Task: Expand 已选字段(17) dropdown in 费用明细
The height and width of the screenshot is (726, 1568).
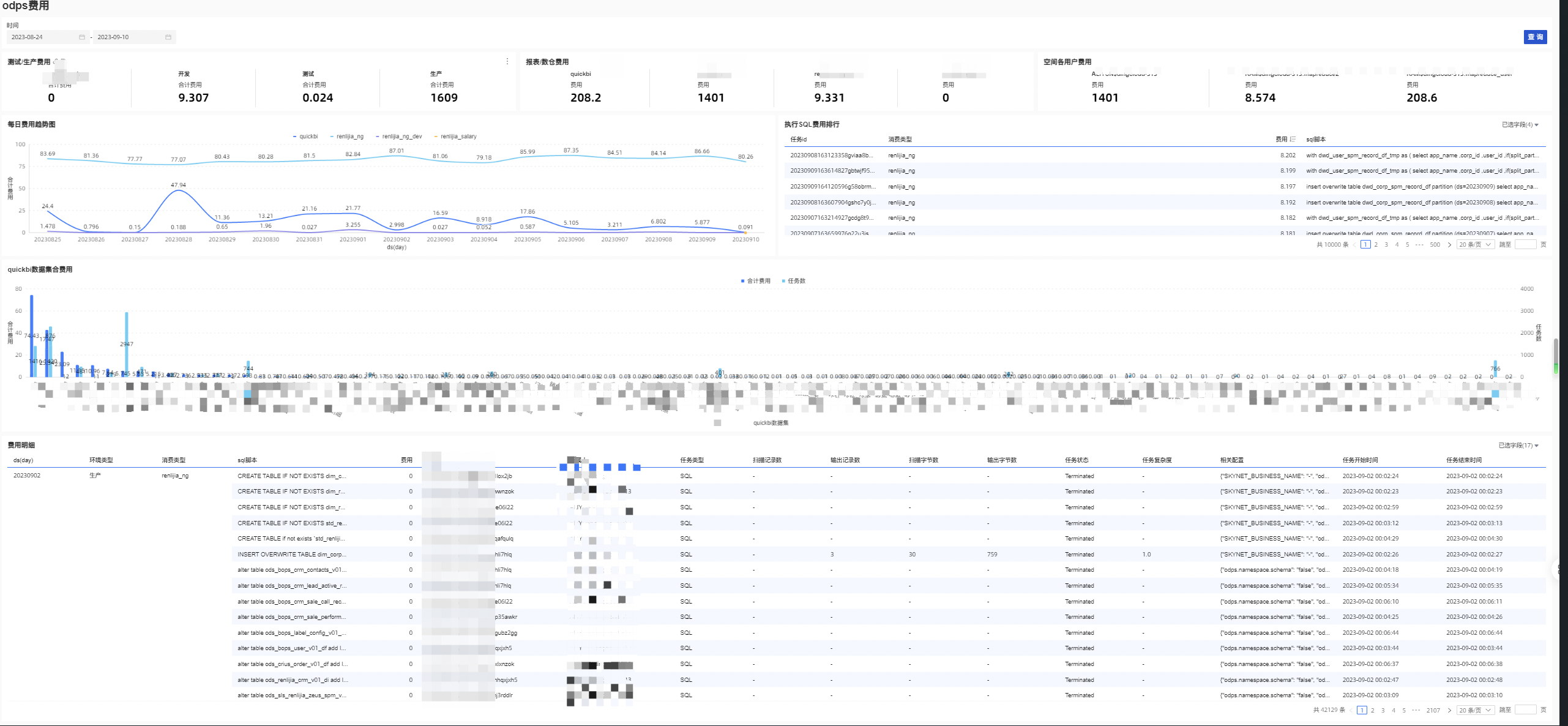Action: point(1518,446)
